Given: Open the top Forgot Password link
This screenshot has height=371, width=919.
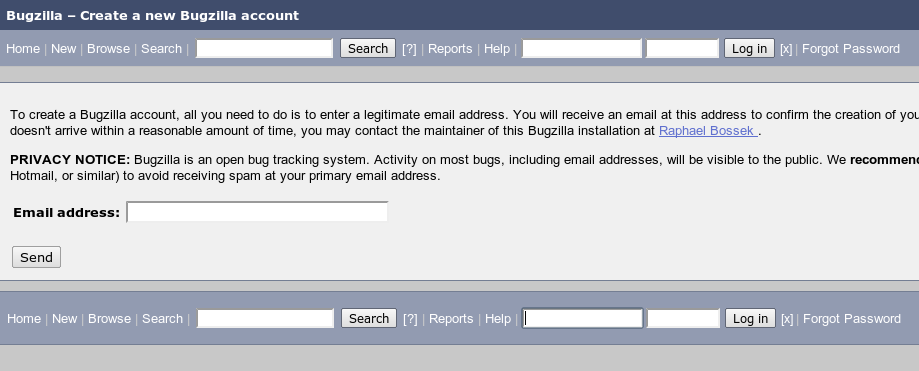Looking at the screenshot, I should [x=851, y=49].
